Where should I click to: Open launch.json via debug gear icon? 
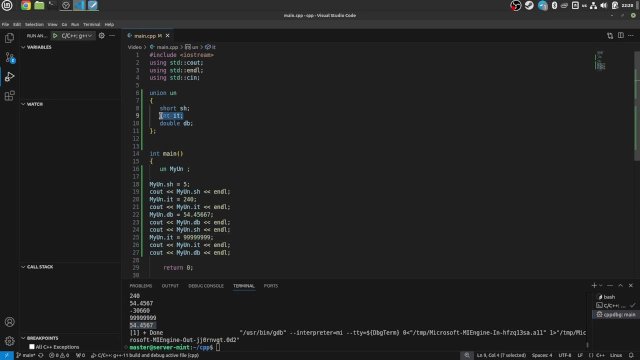point(102,36)
